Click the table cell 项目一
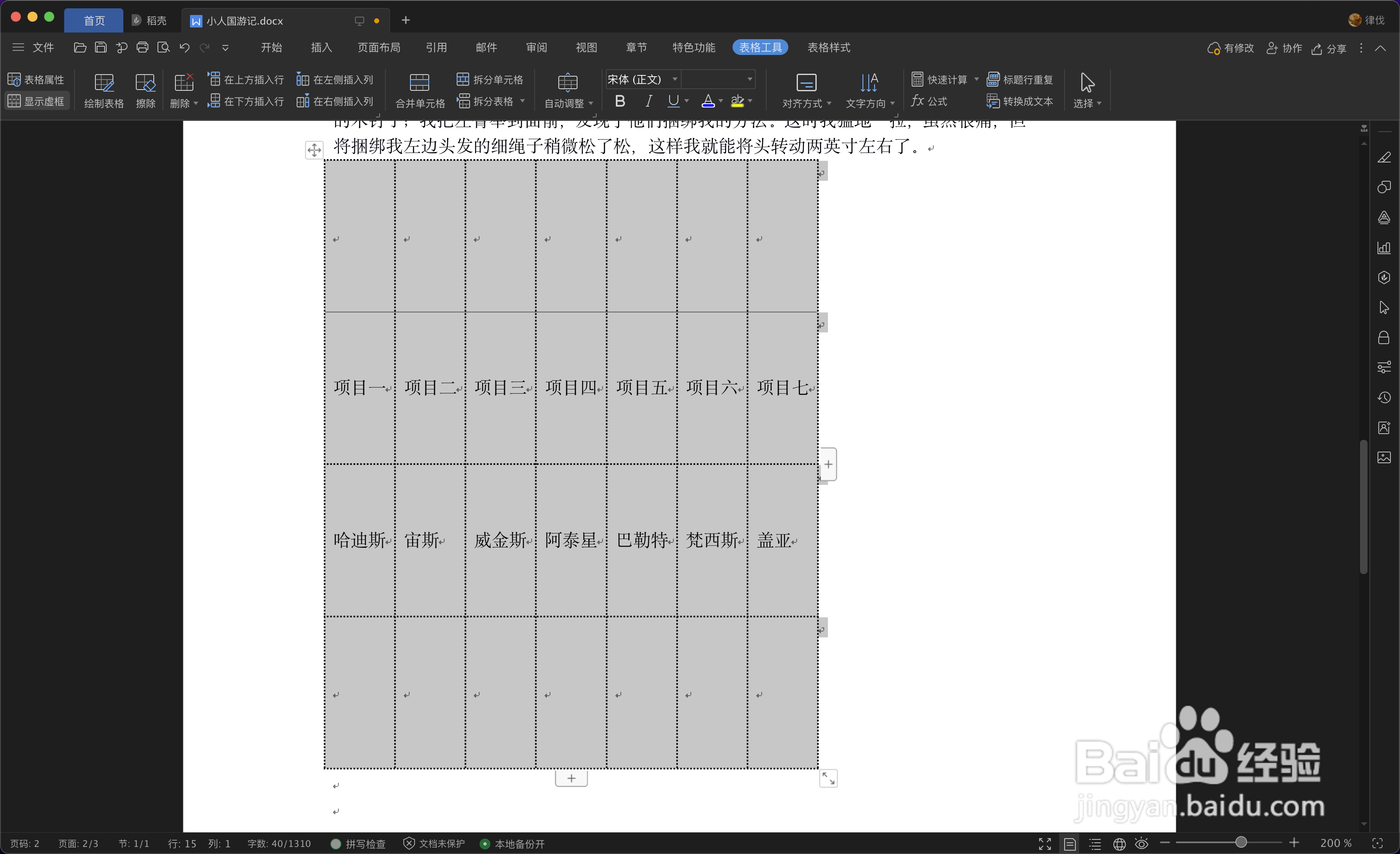This screenshot has width=1400, height=854. [360, 387]
